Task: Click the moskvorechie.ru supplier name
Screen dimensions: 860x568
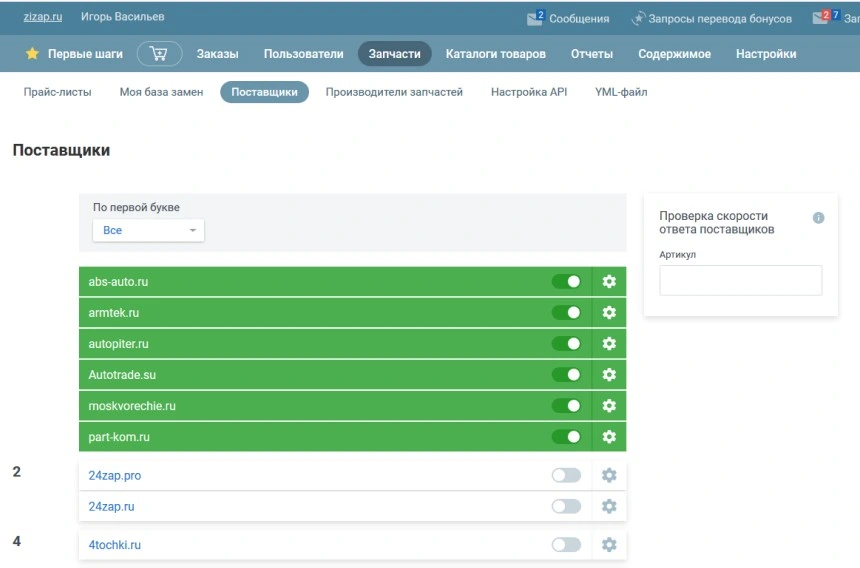Action: [132, 406]
